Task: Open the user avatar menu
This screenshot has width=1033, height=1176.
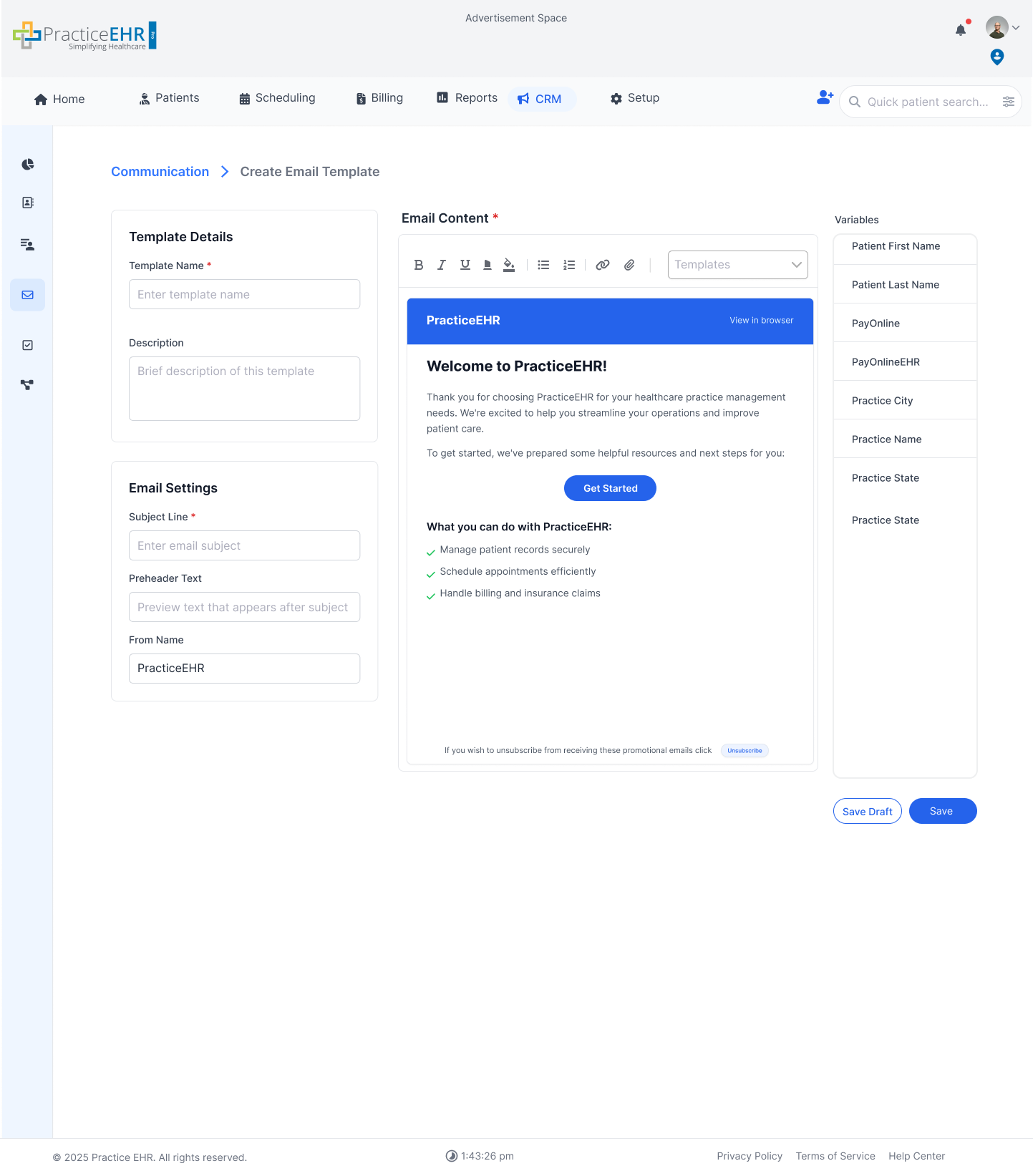Action: point(1002,28)
